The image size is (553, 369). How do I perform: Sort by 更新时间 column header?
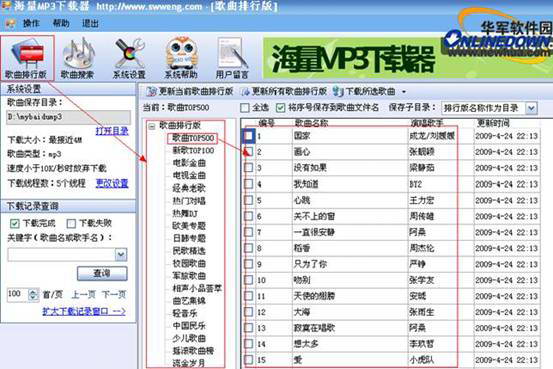click(493, 123)
